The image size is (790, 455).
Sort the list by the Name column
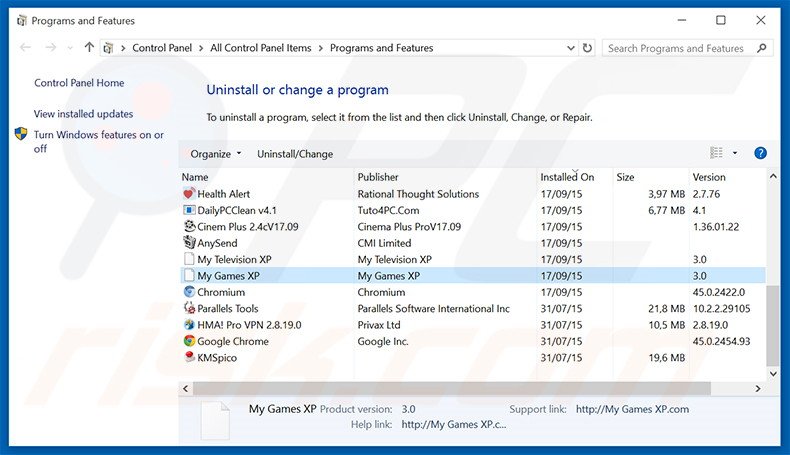(195, 177)
